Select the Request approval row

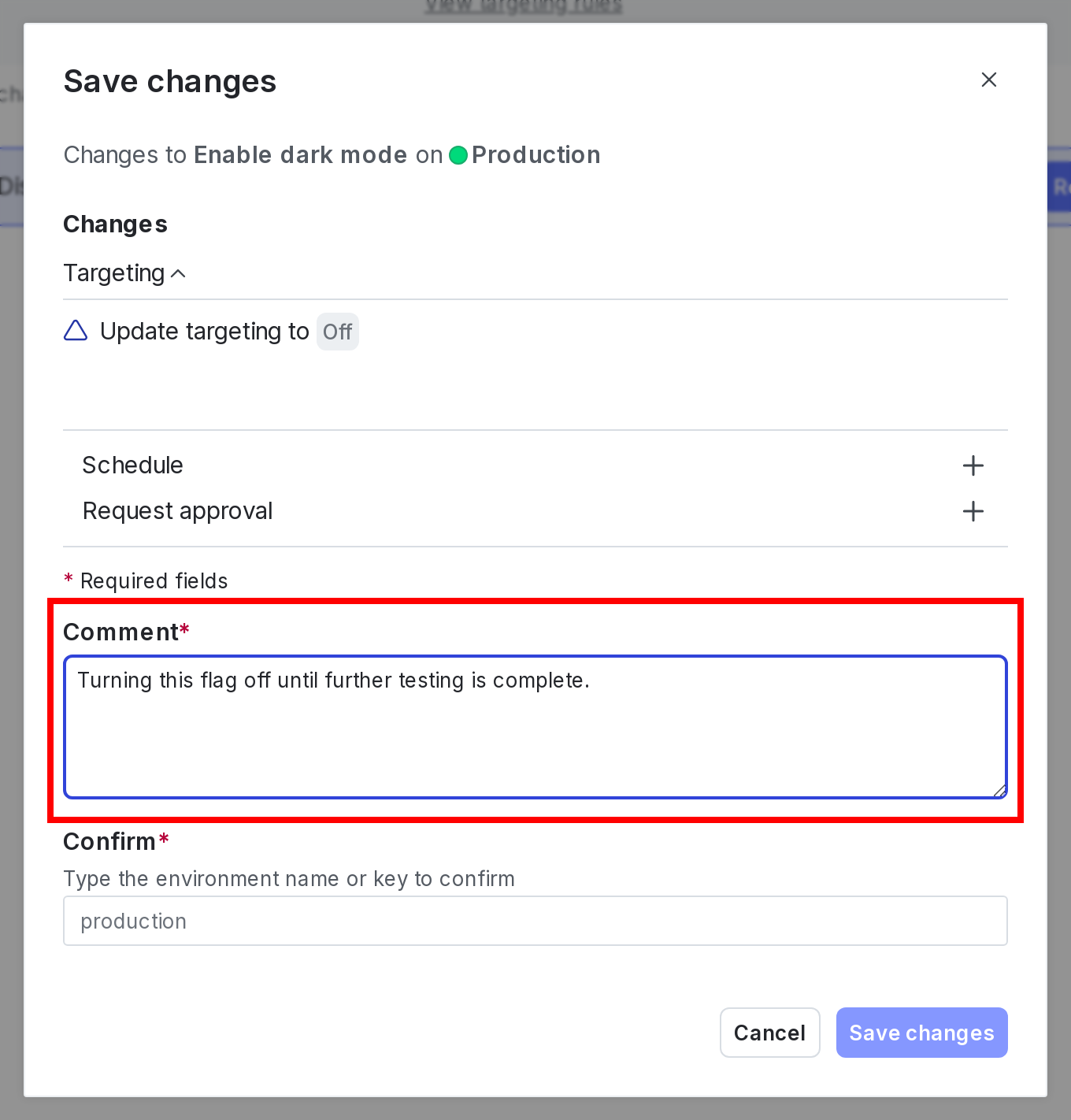(177, 511)
